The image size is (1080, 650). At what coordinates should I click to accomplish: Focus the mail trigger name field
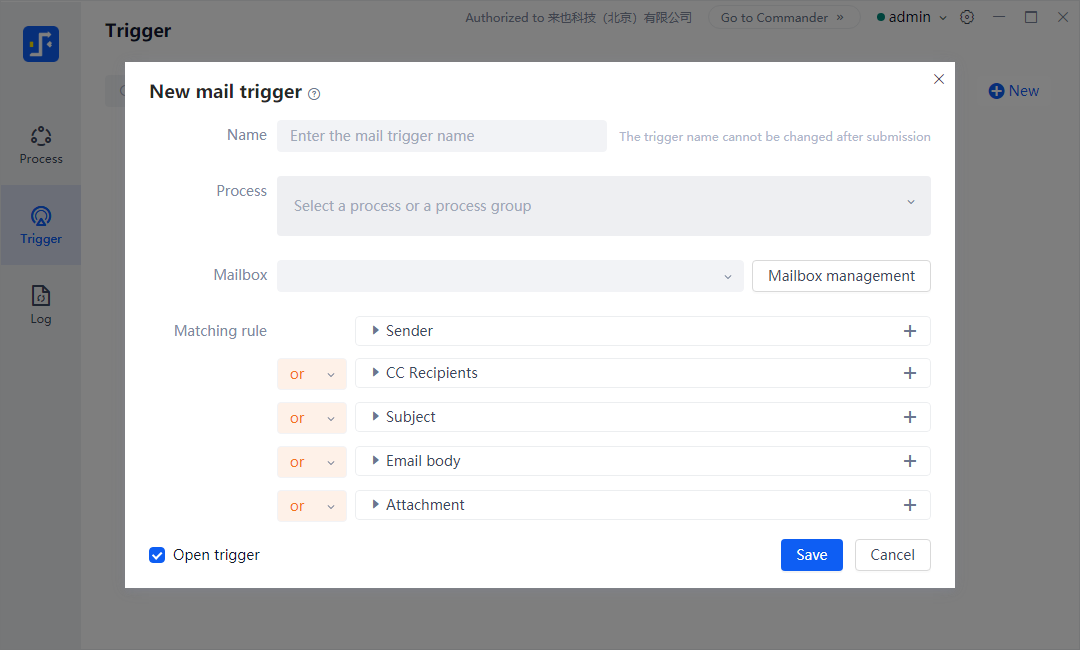click(441, 136)
